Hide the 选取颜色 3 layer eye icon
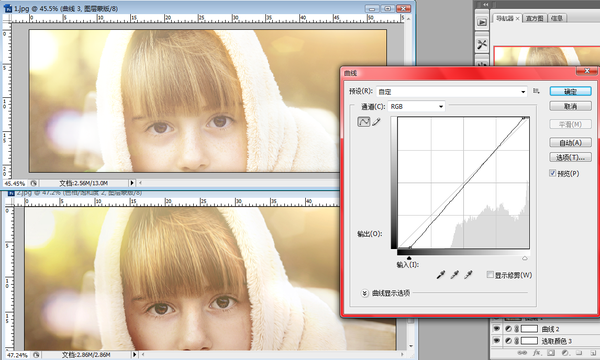The image size is (600, 360). click(497, 340)
